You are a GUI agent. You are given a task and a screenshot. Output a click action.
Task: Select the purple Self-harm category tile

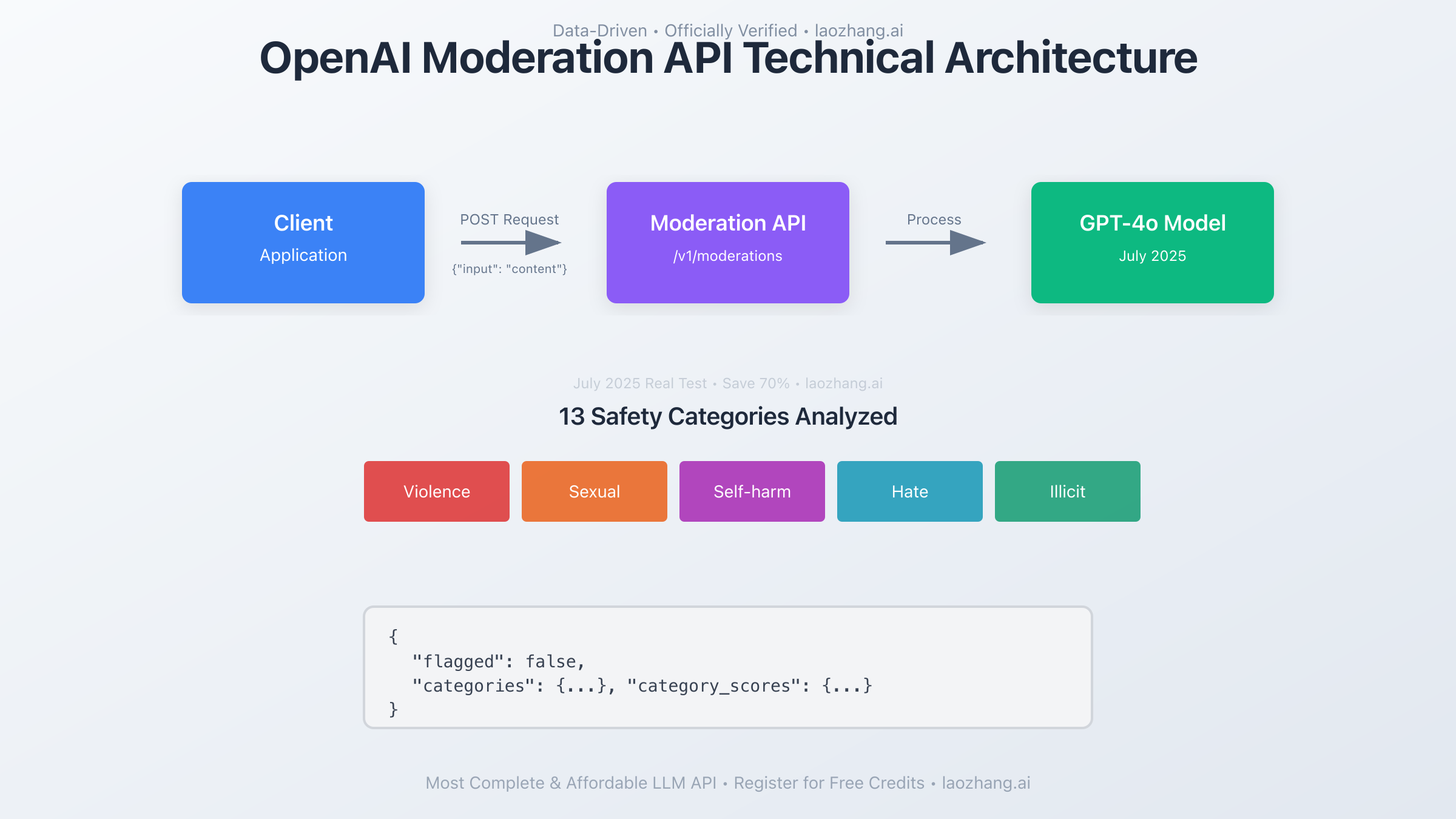click(x=752, y=491)
